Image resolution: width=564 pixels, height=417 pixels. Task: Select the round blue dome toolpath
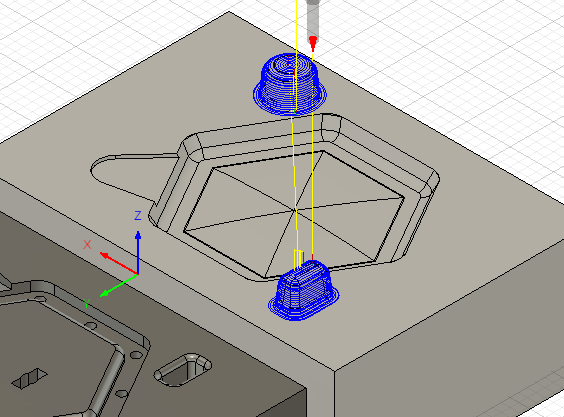pyautogui.click(x=290, y=84)
